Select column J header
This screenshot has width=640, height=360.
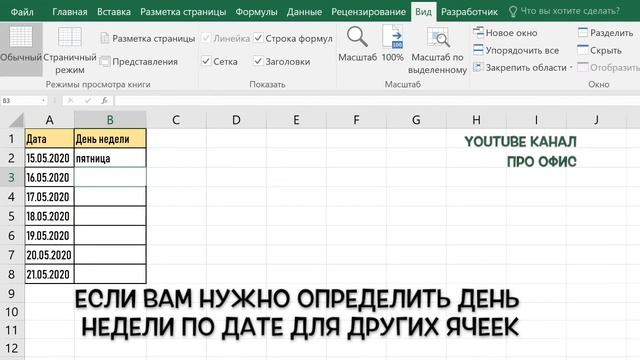(596, 120)
